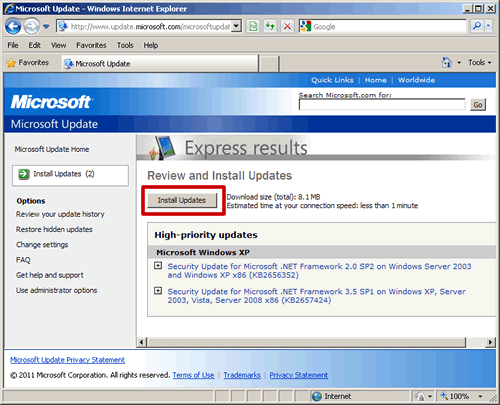Open the search provider options dropdown

point(489,26)
